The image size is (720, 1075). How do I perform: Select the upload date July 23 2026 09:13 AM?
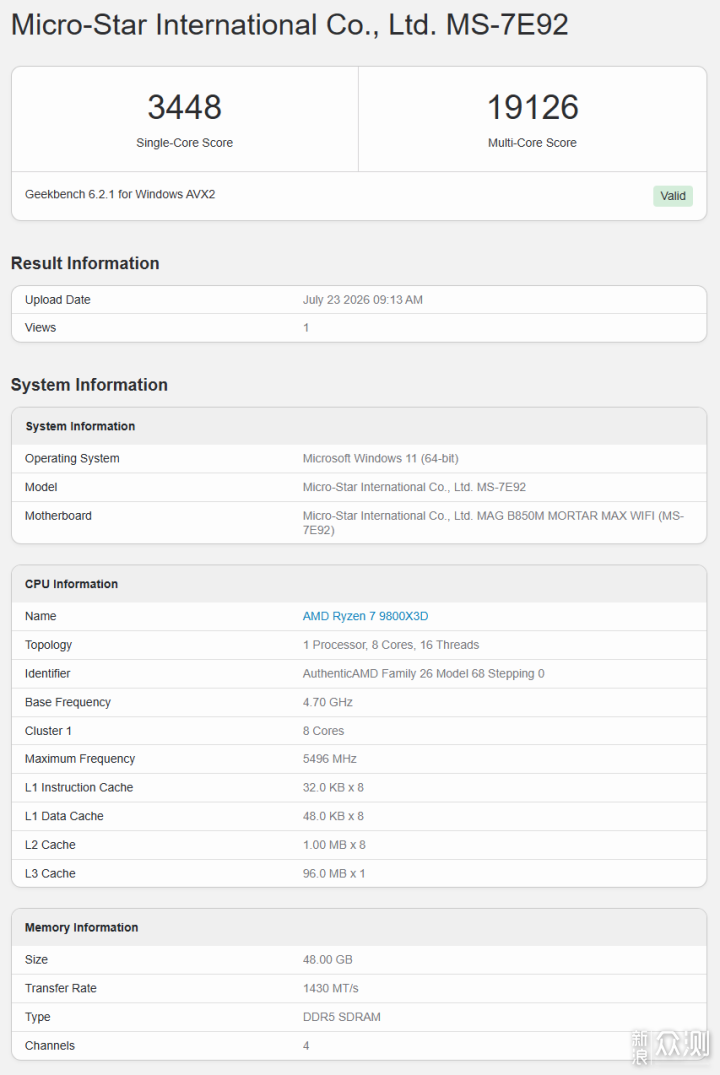click(363, 300)
